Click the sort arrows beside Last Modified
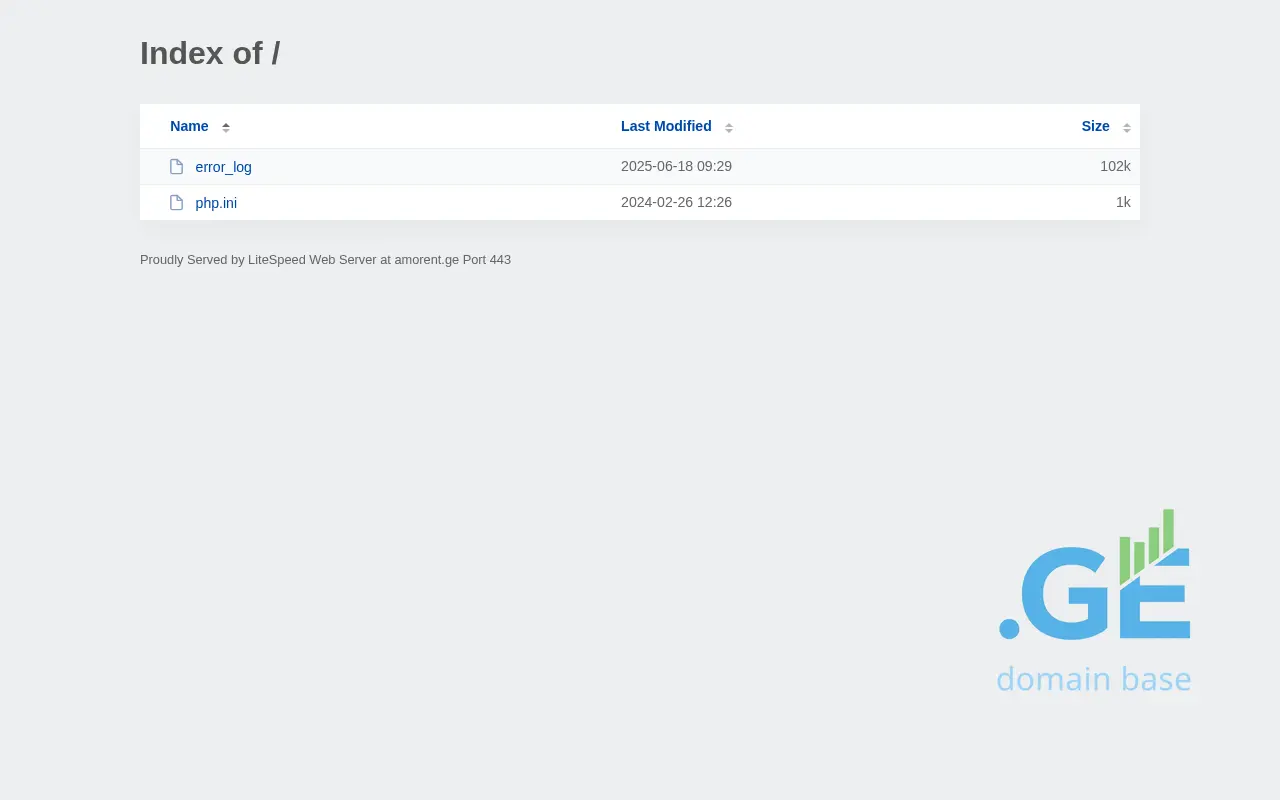The height and width of the screenshot is (800, 1280). (729, 127)
